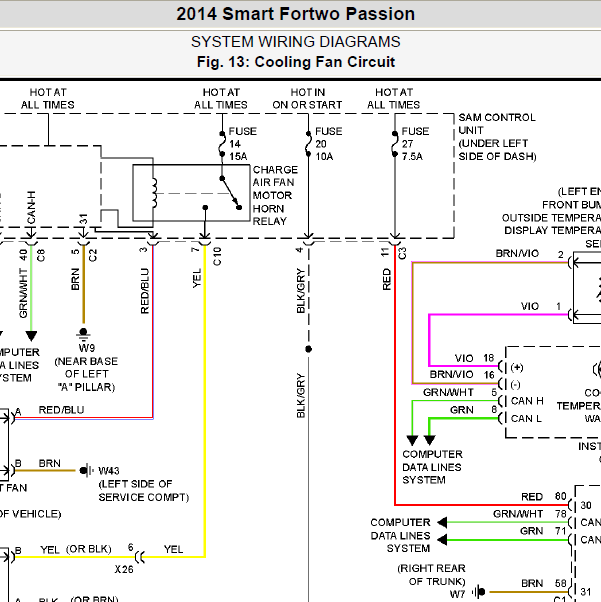Click horizontal "RED/BLU" label at terminal A
Image resolution: width=601 pixels, height=602 pixels.
click(x=61, y=410)
